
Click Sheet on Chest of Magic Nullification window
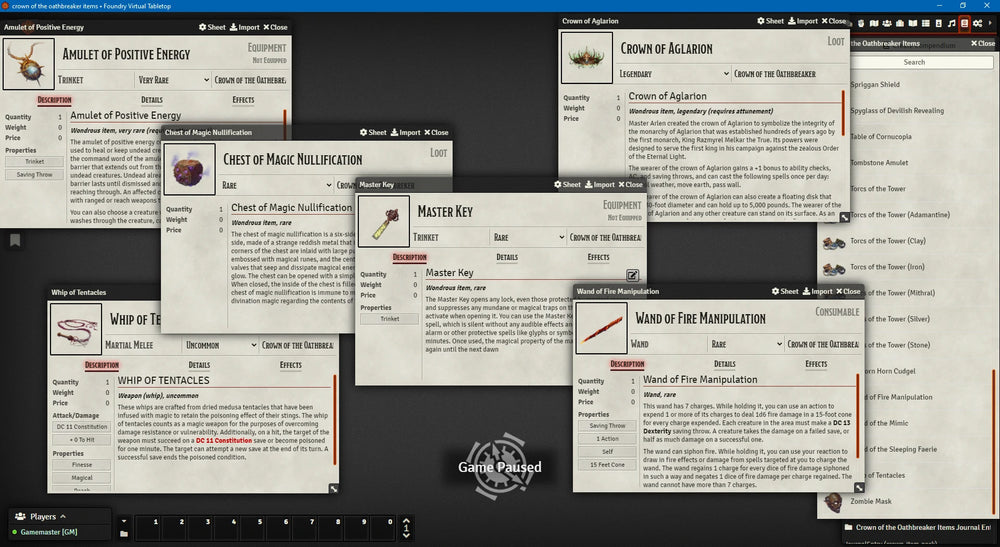pos(373,132)
